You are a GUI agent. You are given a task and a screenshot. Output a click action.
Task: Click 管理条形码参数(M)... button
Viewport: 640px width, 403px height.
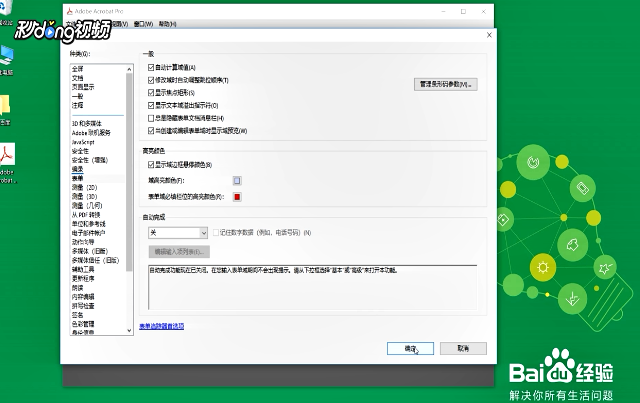tap(445, 85)
